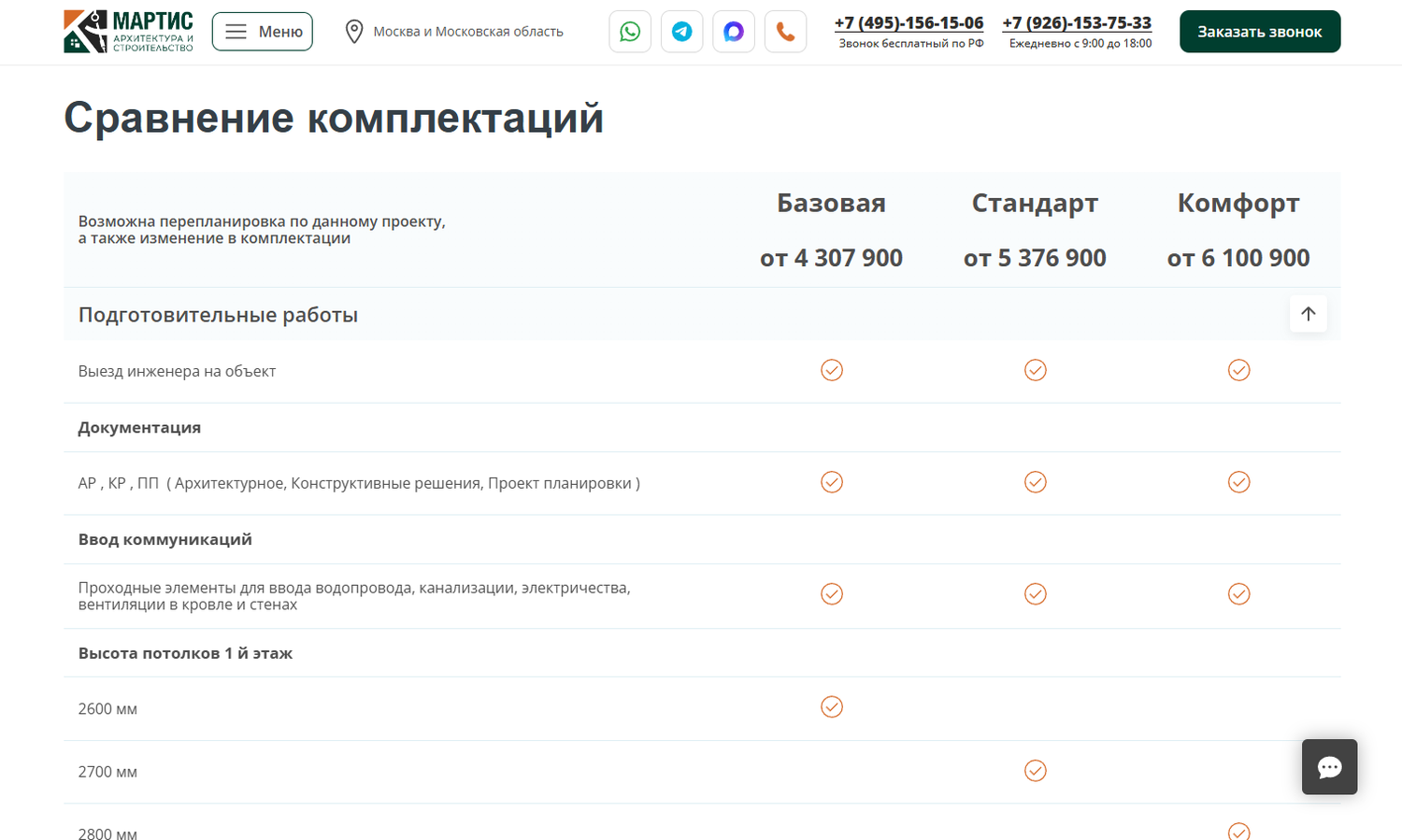The width and height of the screenshot is (1402, 840).
Task: Click 2800 мм row label
Action: pyautogui.click(x=107, y=833)
